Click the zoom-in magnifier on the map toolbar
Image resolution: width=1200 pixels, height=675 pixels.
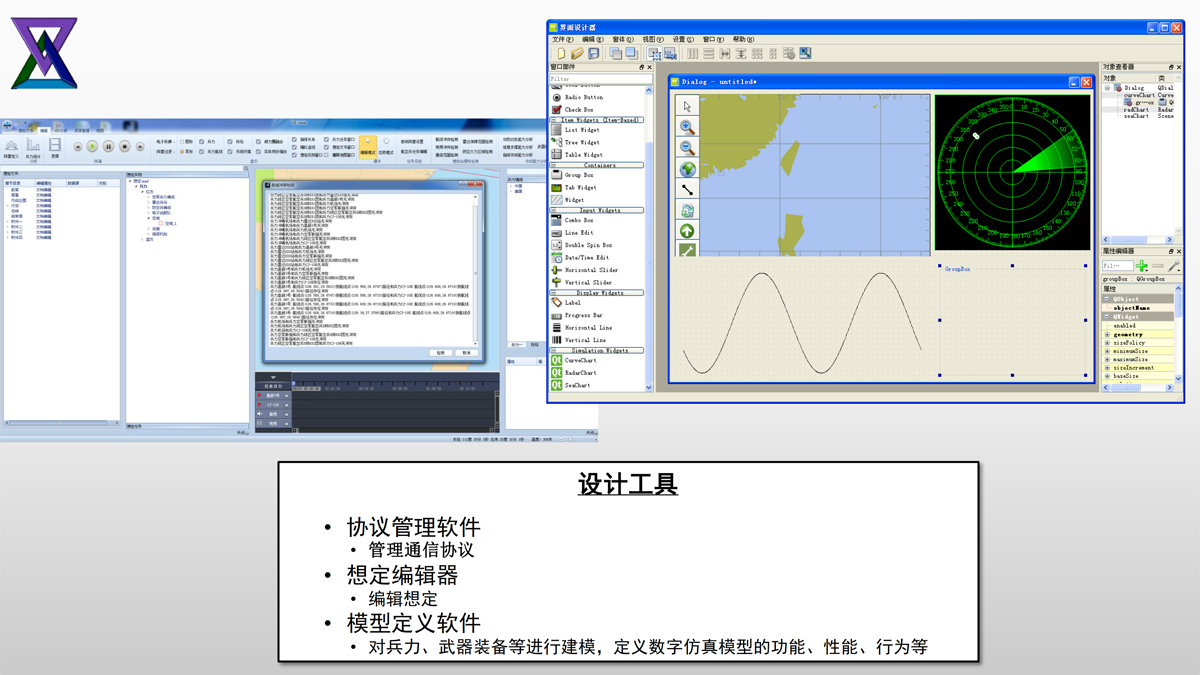(687, 127)
